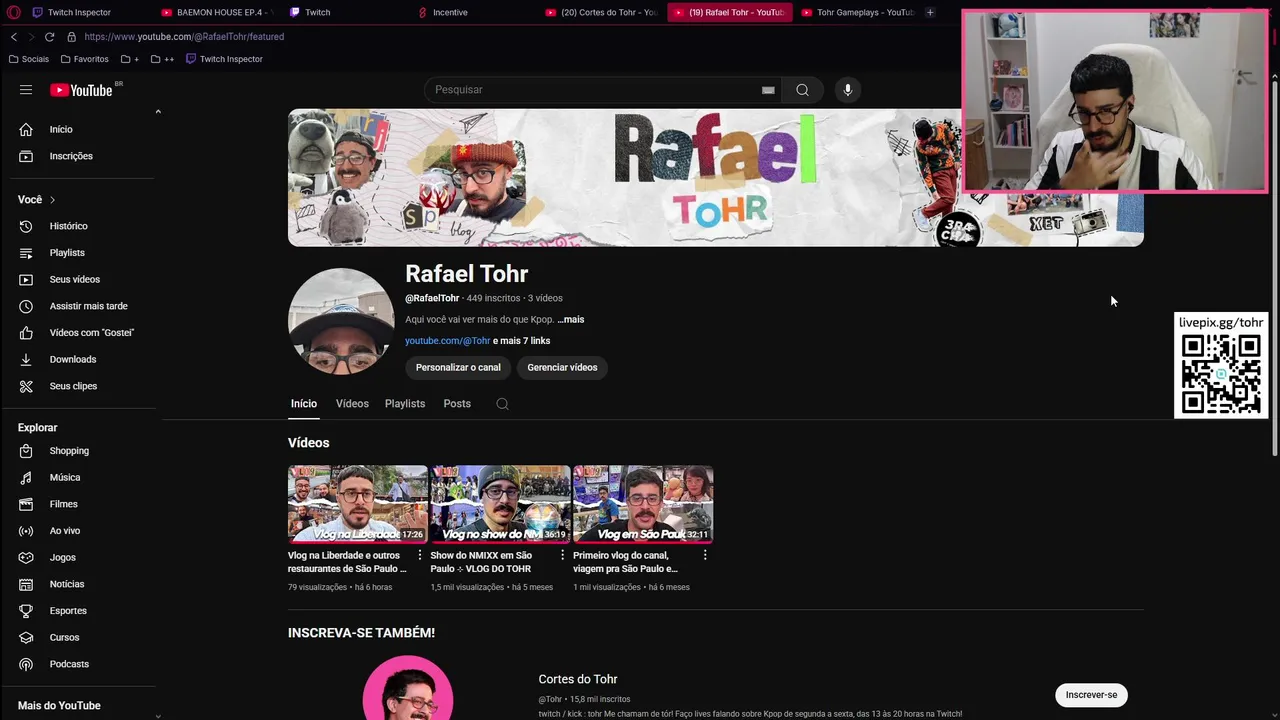Switch to the Início channel tab
The image size is (1280, 720).
tap(304, 404)
